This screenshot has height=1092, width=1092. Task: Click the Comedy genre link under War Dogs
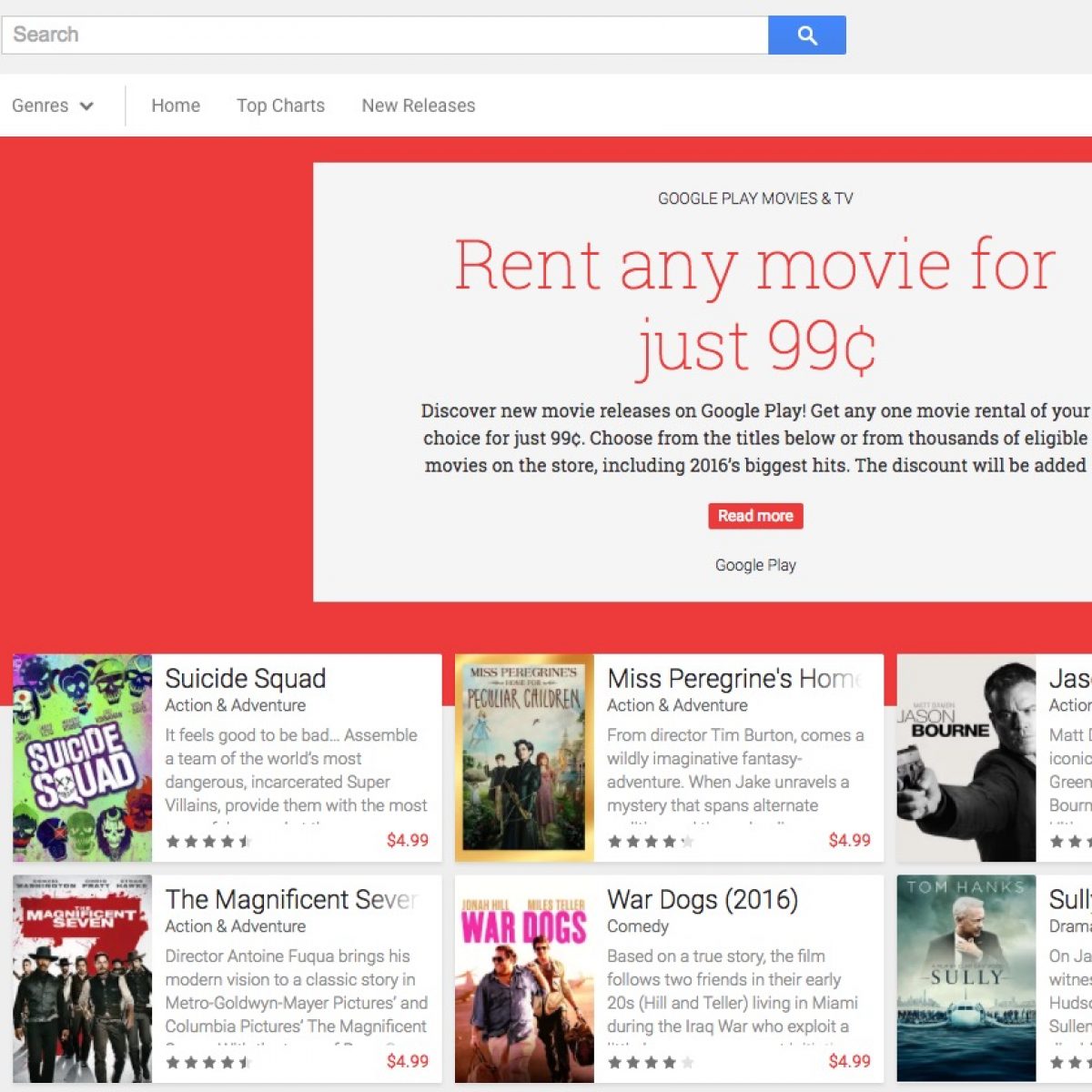pos(638,926)
